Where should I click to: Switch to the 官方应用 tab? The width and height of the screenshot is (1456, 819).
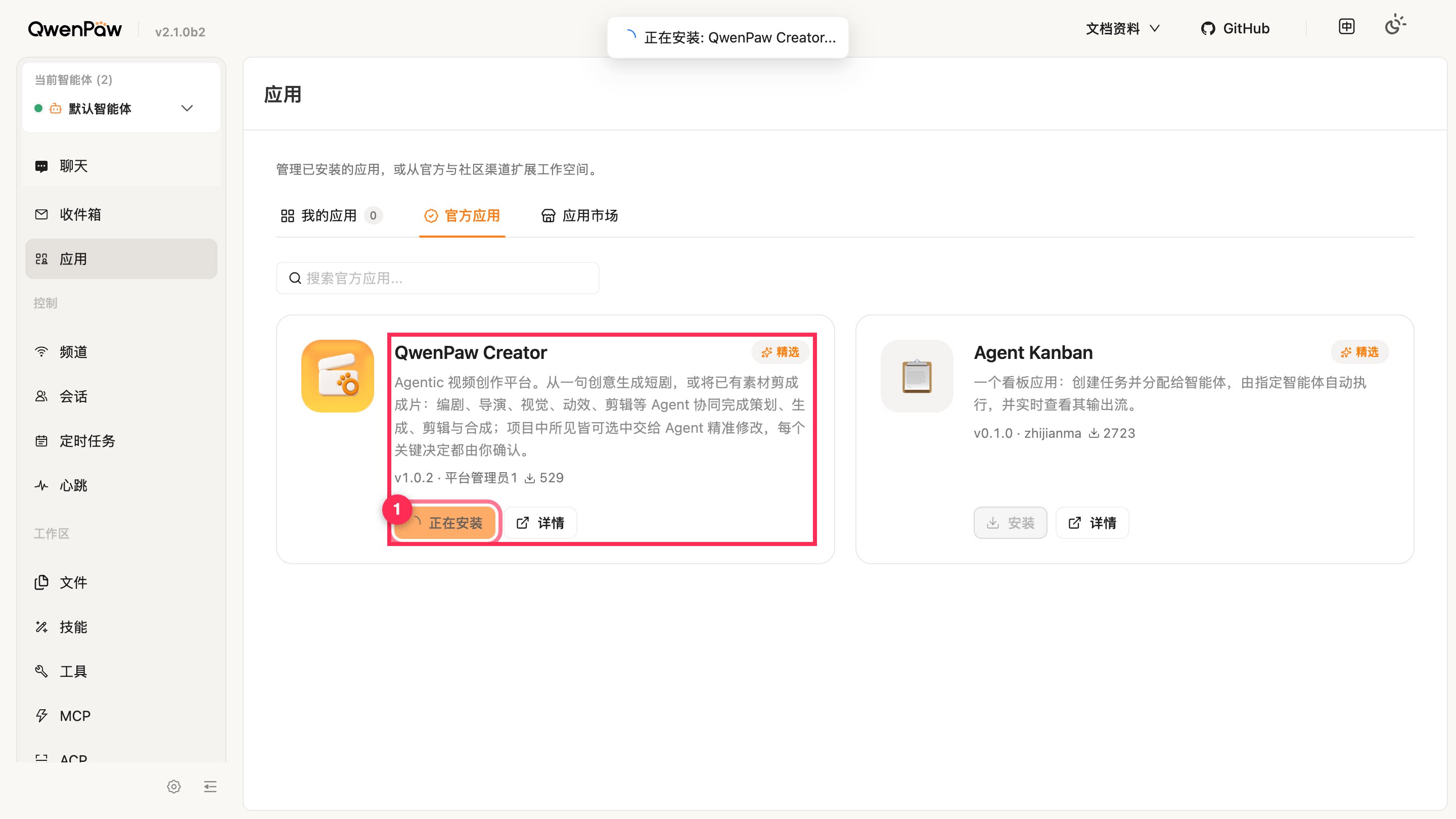pos(462,215)
